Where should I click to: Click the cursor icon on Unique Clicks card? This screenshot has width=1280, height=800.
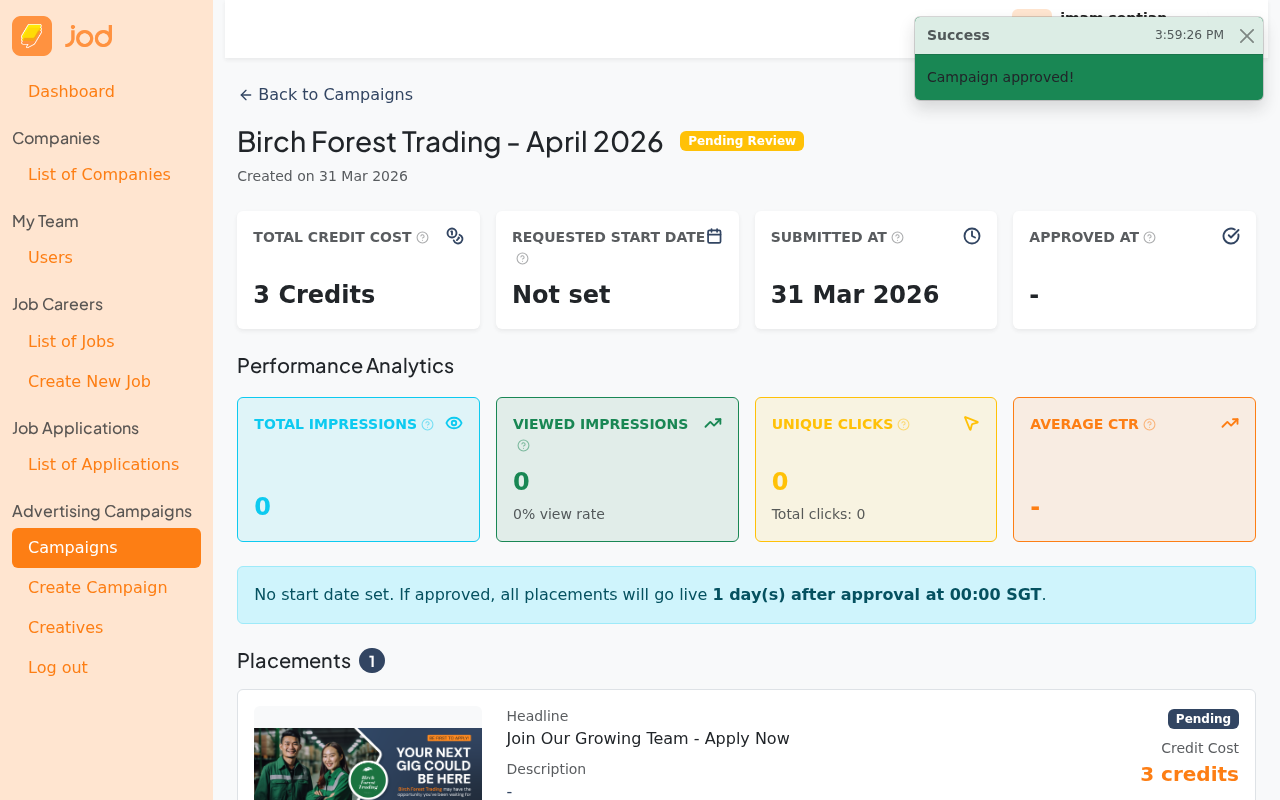970,422
